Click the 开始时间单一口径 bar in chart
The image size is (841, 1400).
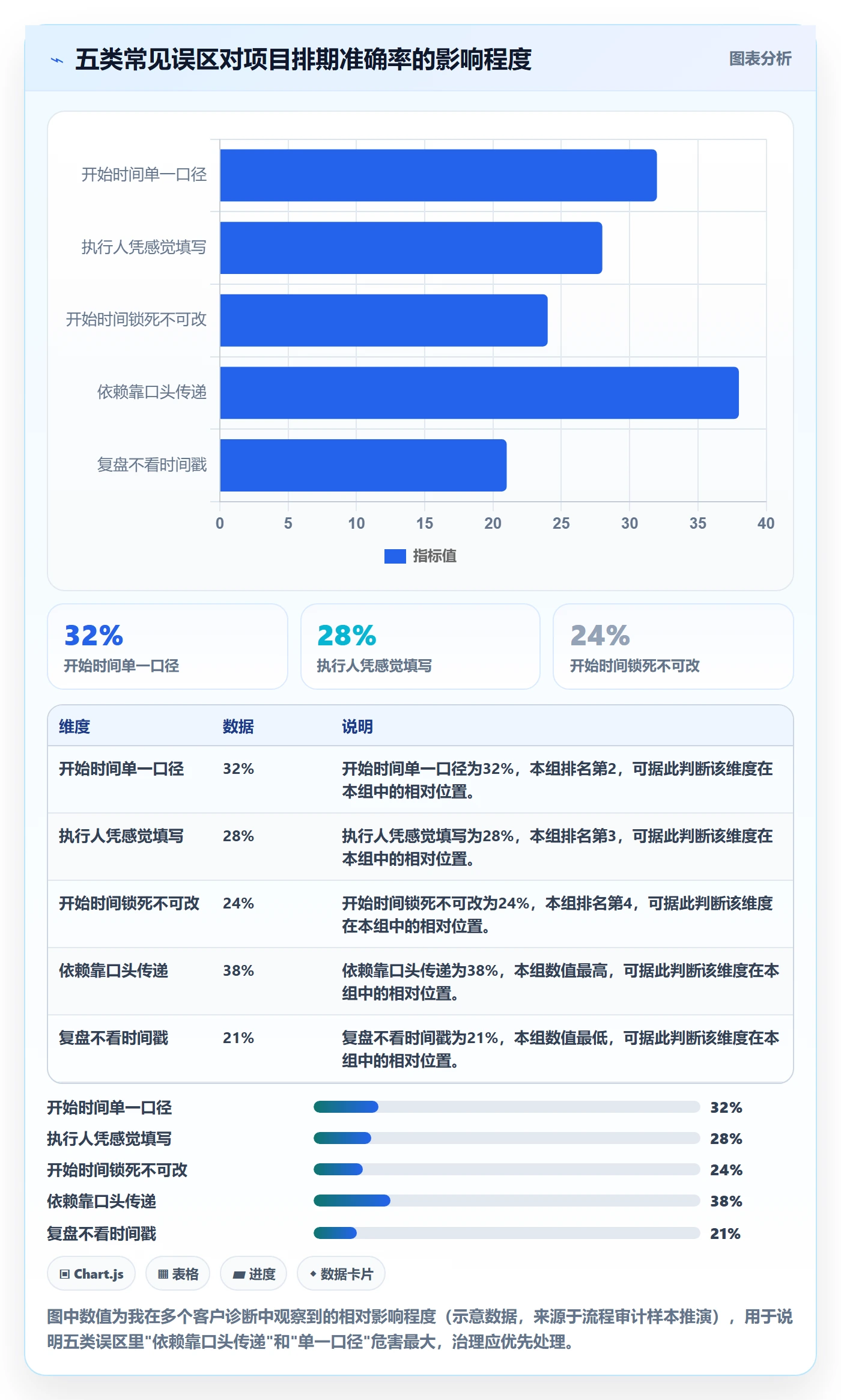439,175
